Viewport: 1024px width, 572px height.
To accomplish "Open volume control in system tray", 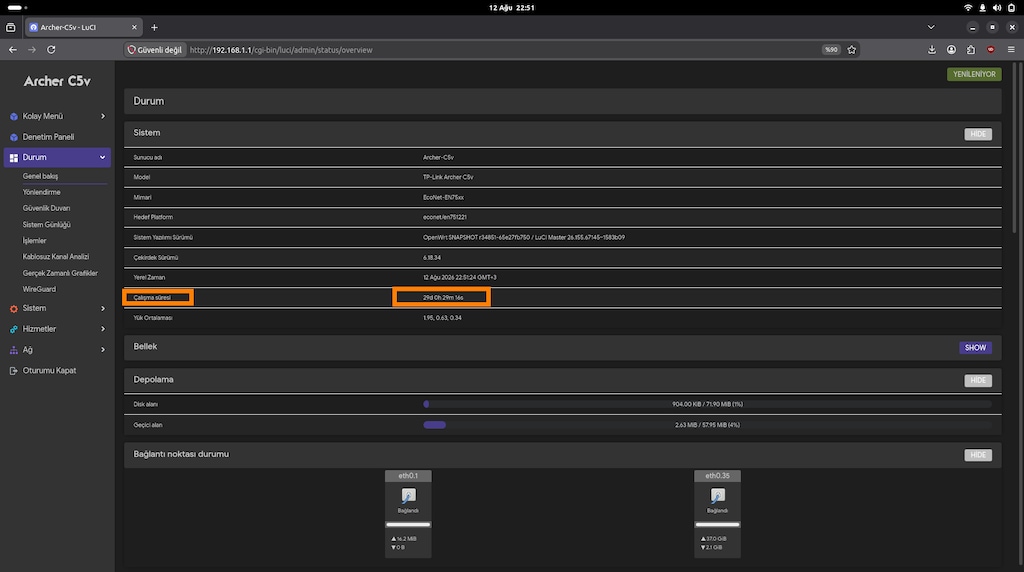I will [997, 8].
